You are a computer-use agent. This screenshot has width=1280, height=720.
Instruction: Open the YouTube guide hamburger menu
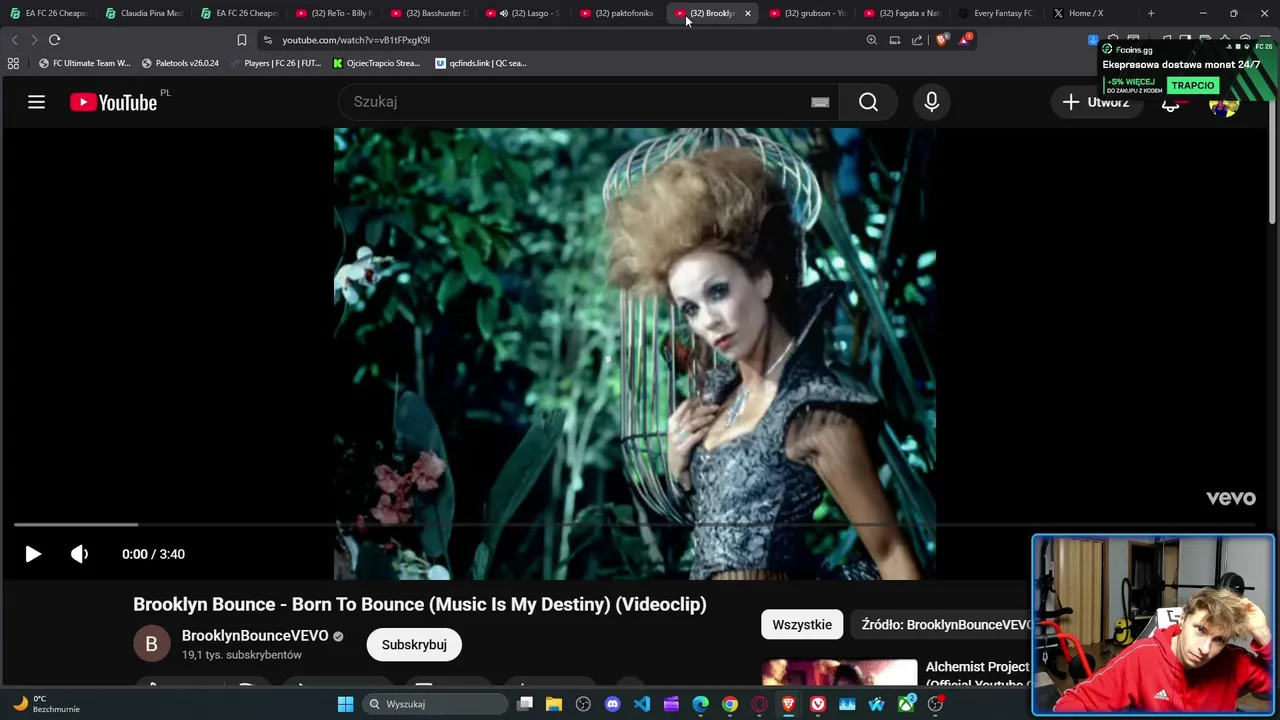pos(36,102)
